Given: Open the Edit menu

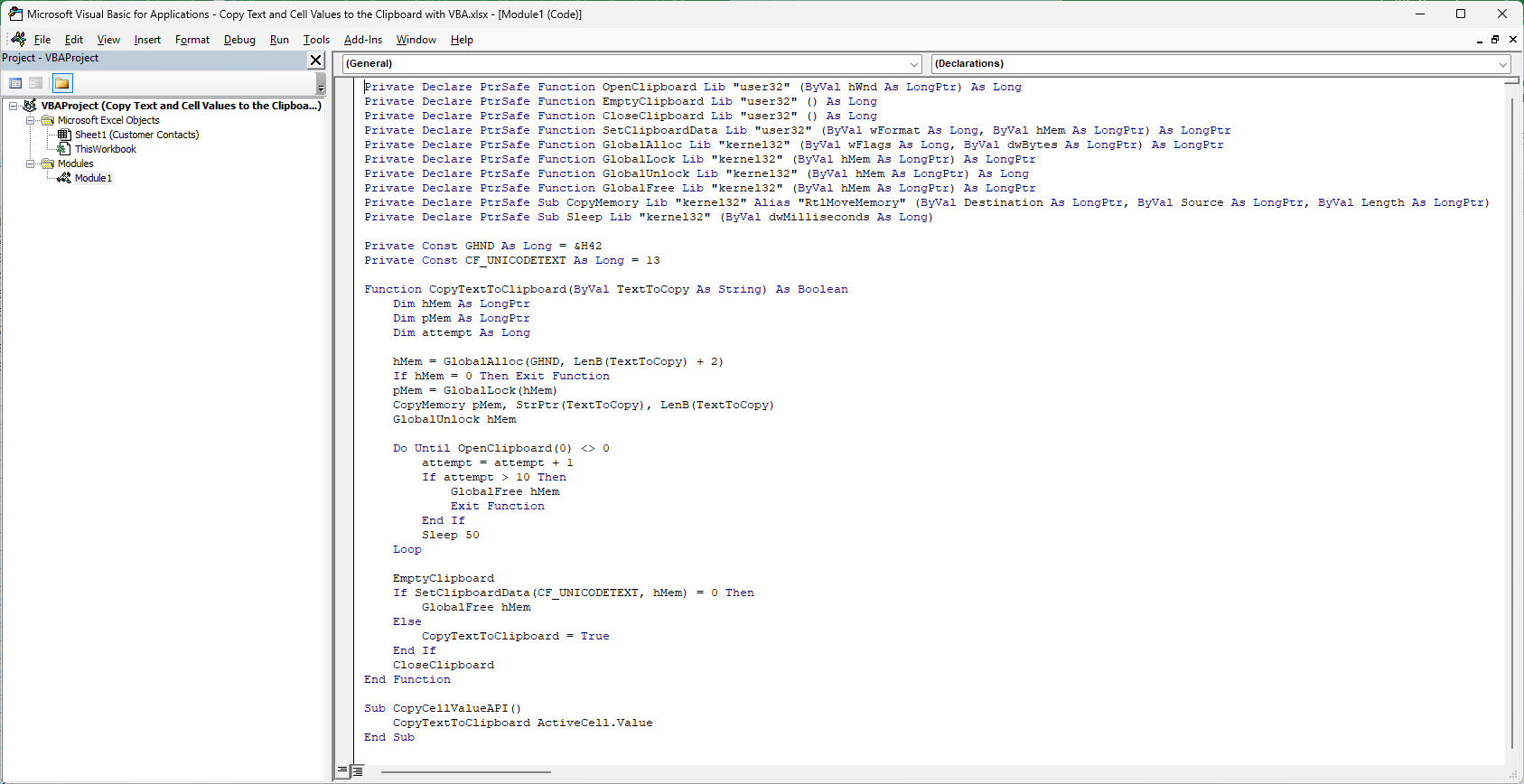Looking at the screenshot, I should (x=74, y=40).
